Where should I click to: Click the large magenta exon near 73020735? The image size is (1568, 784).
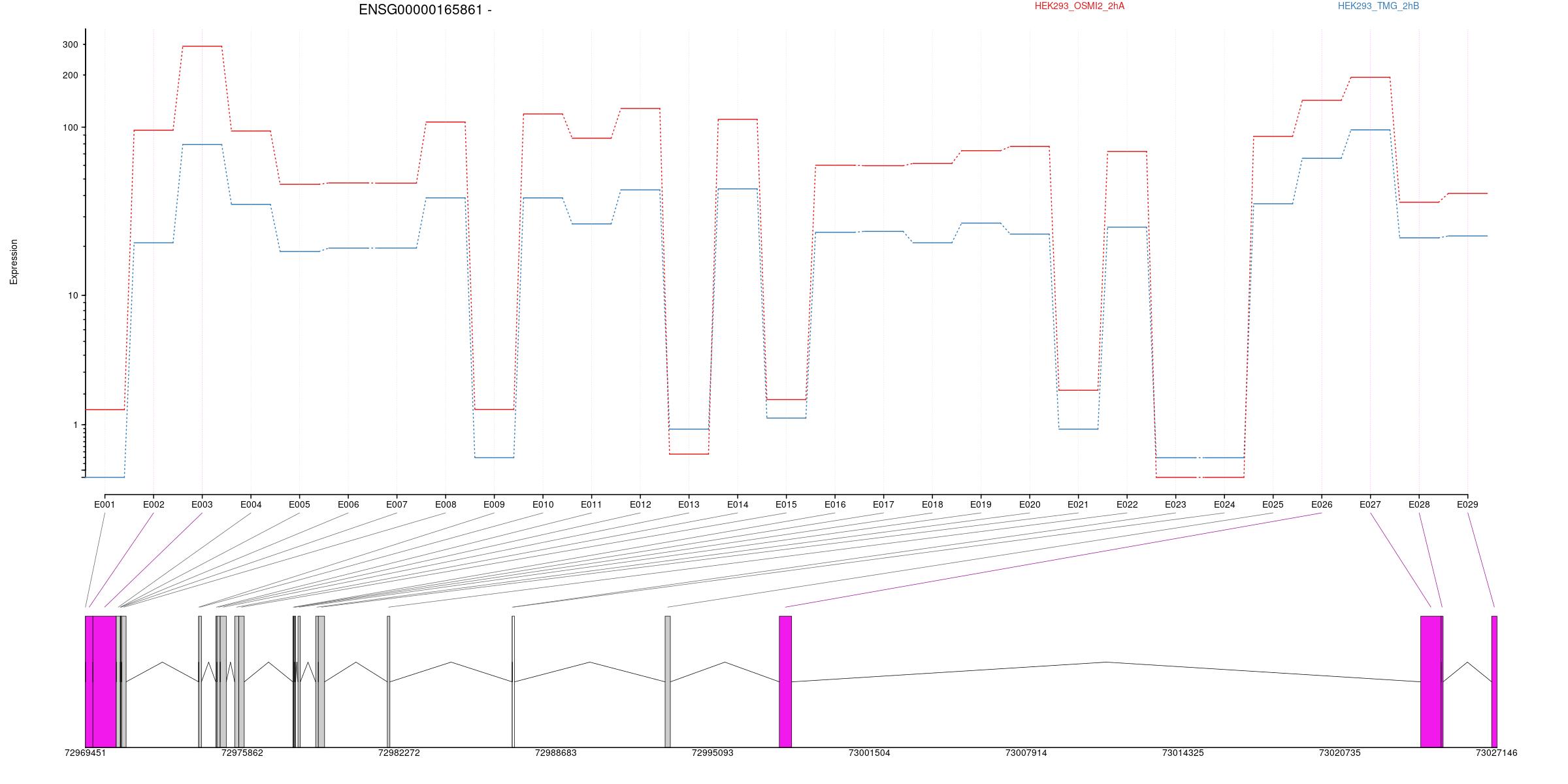[x=1431, y=681]
